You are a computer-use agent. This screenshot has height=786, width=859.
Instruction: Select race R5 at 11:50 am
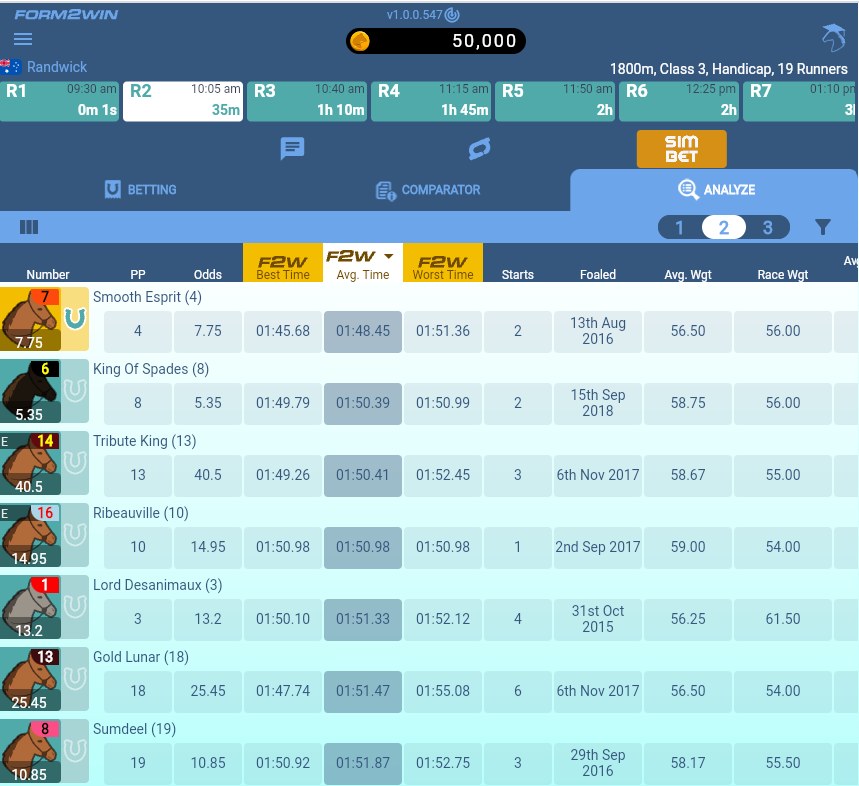[555, 101]
